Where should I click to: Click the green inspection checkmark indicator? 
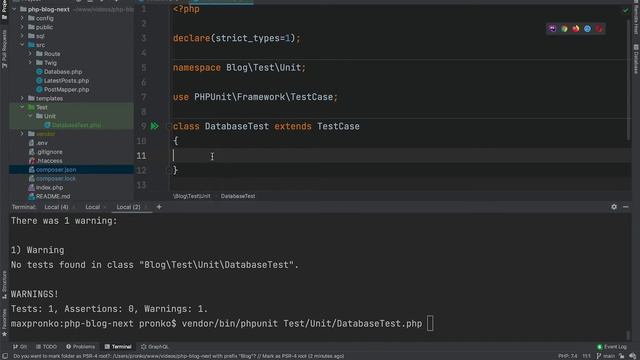[626, 10]
